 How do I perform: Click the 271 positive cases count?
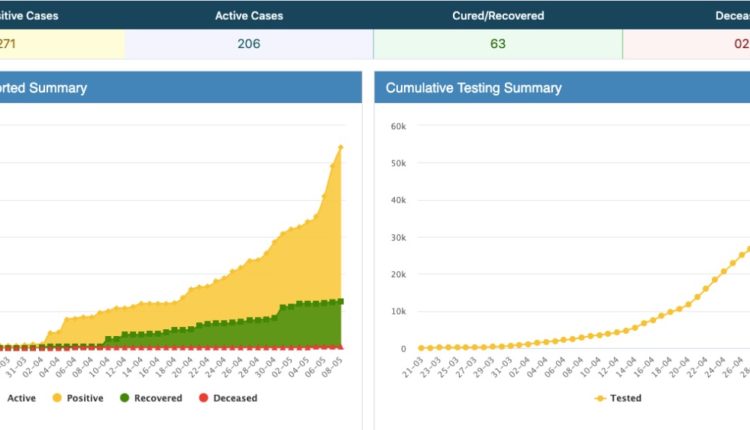pyautogui.click(x=8, y=44)
